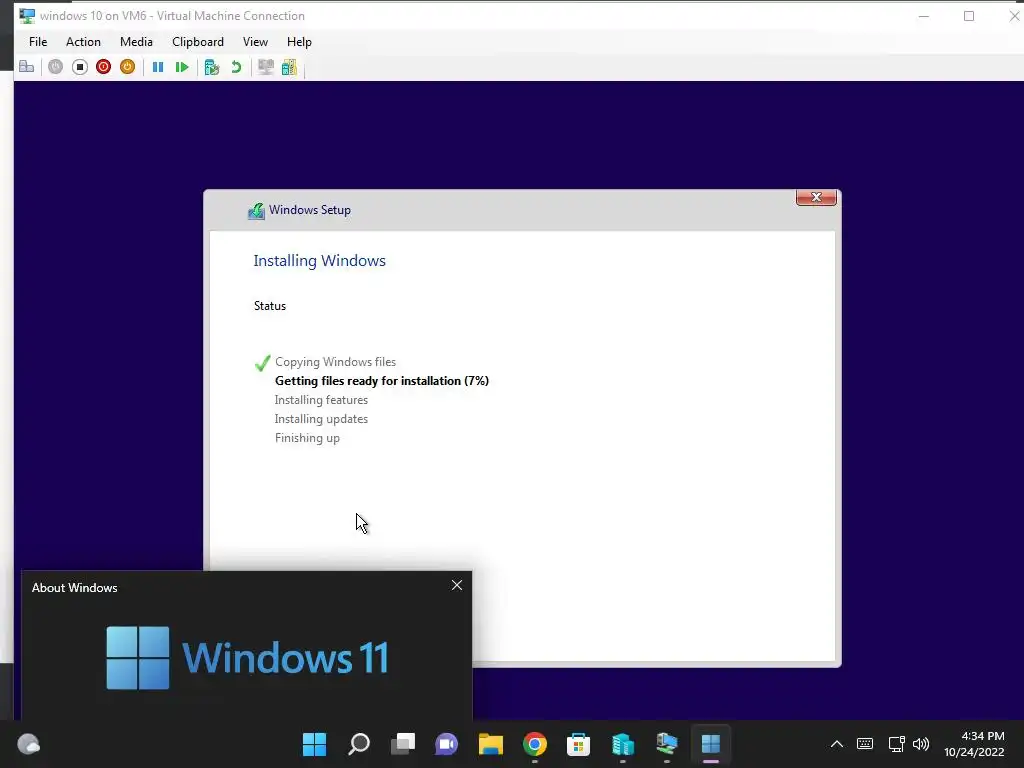Image resolution: width=1024 pixels, height=768 pixels.
Task: Open File Explorer from the taskbar
Action: click(490, 744)
